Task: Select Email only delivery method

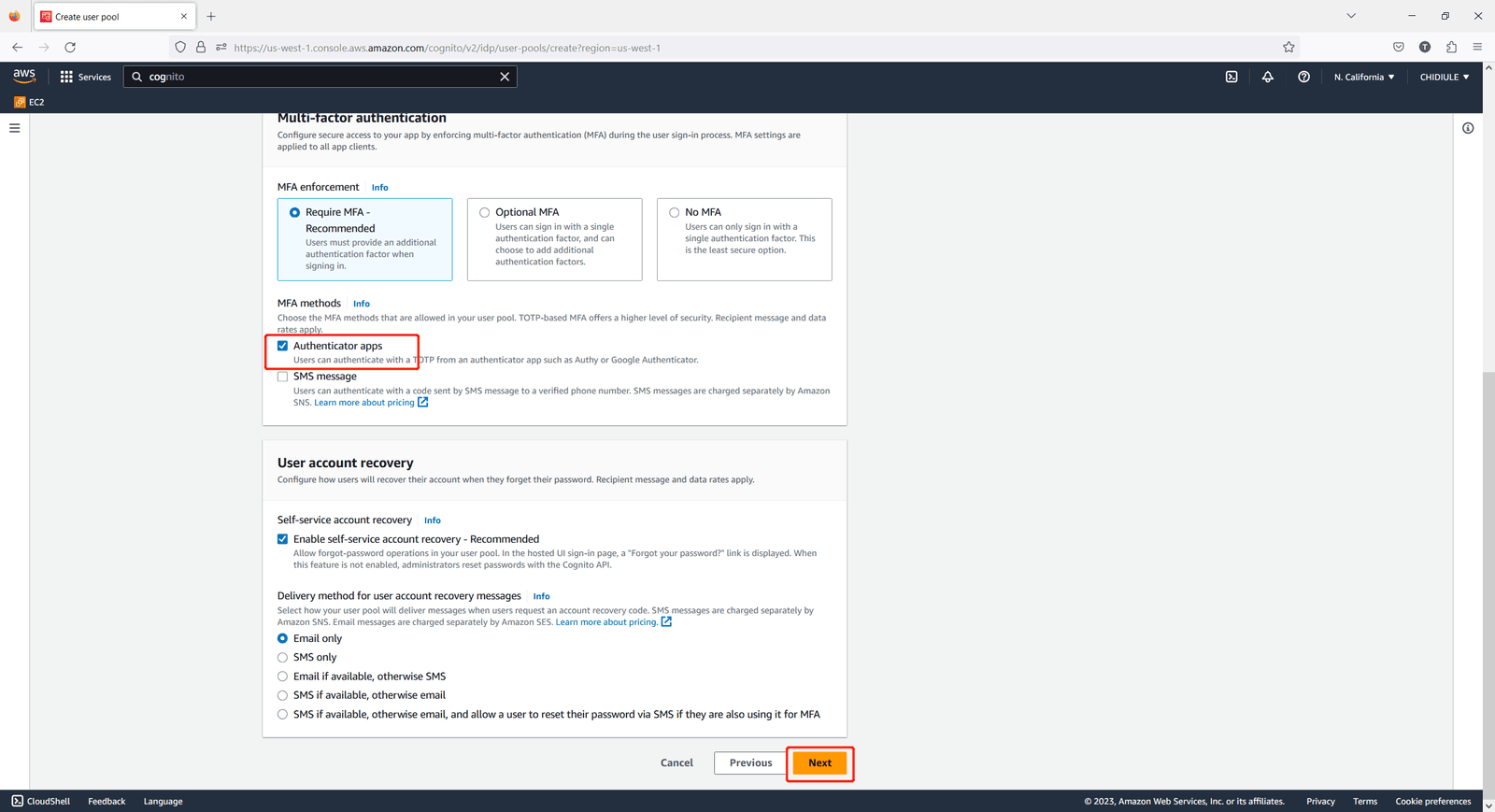Action: pyautogui.click(x=282, y=638)
